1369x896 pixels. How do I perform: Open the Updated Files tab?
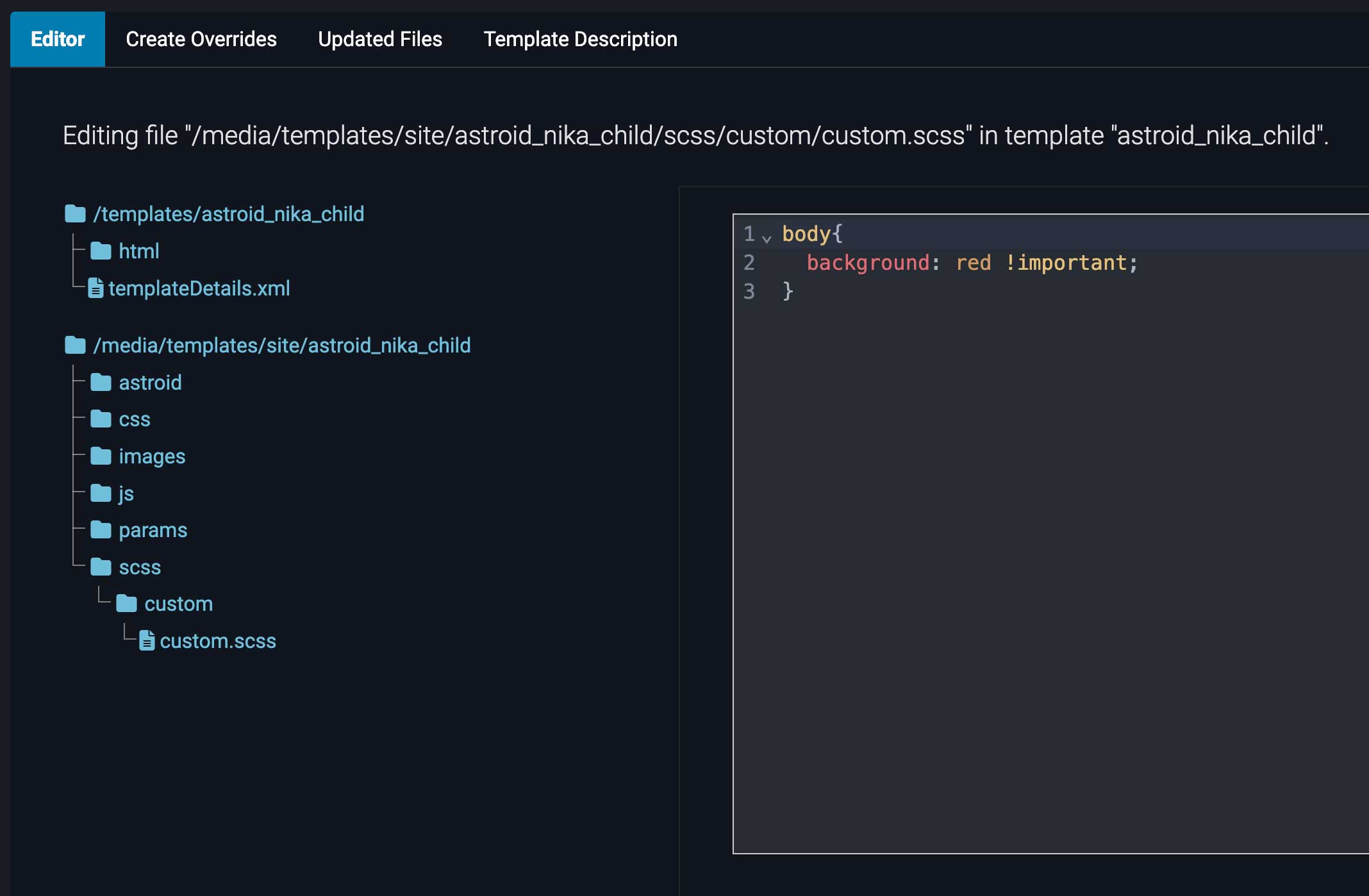(380, 39)
